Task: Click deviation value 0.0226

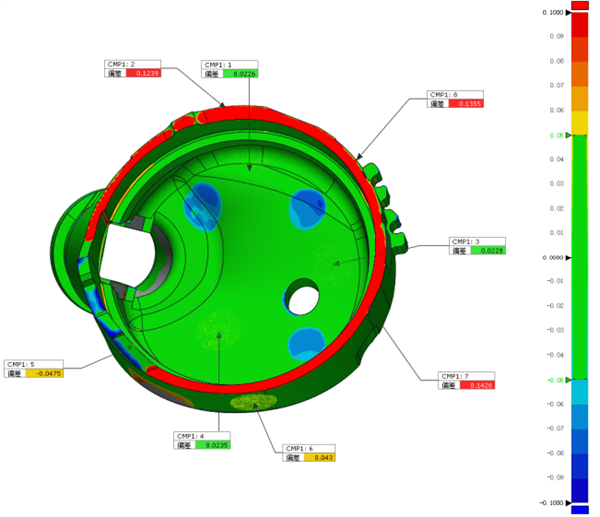Action: pyautogui.click(x=241, y=74)
